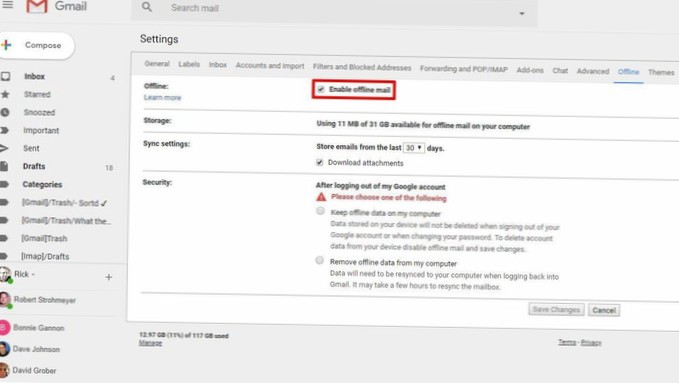The height and width of the screenshot is (383, 679).
Task: Select the Offline settings tab
Action: coord(628,72)
